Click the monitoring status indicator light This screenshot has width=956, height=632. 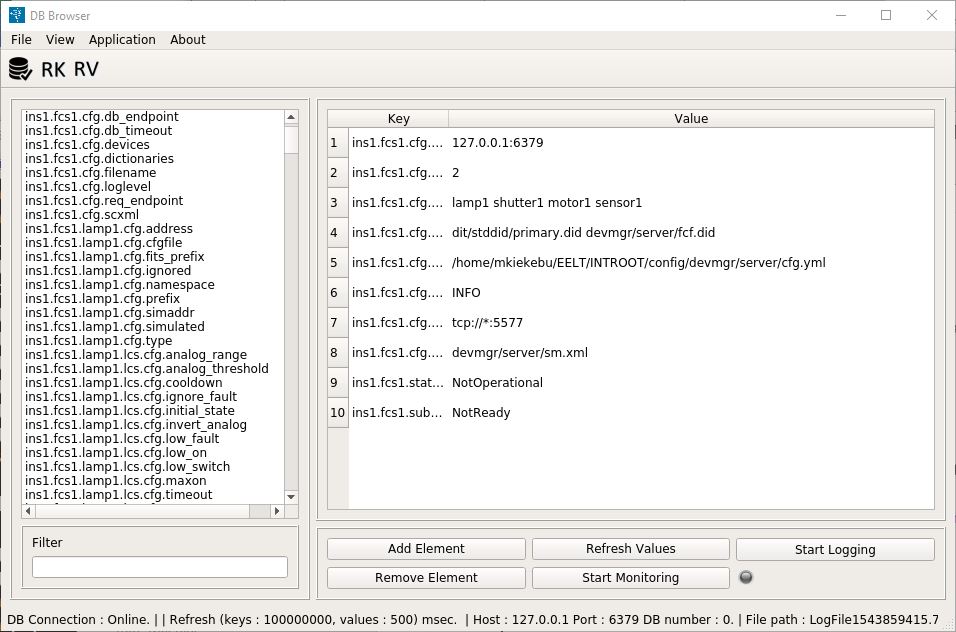pos(745,577)
